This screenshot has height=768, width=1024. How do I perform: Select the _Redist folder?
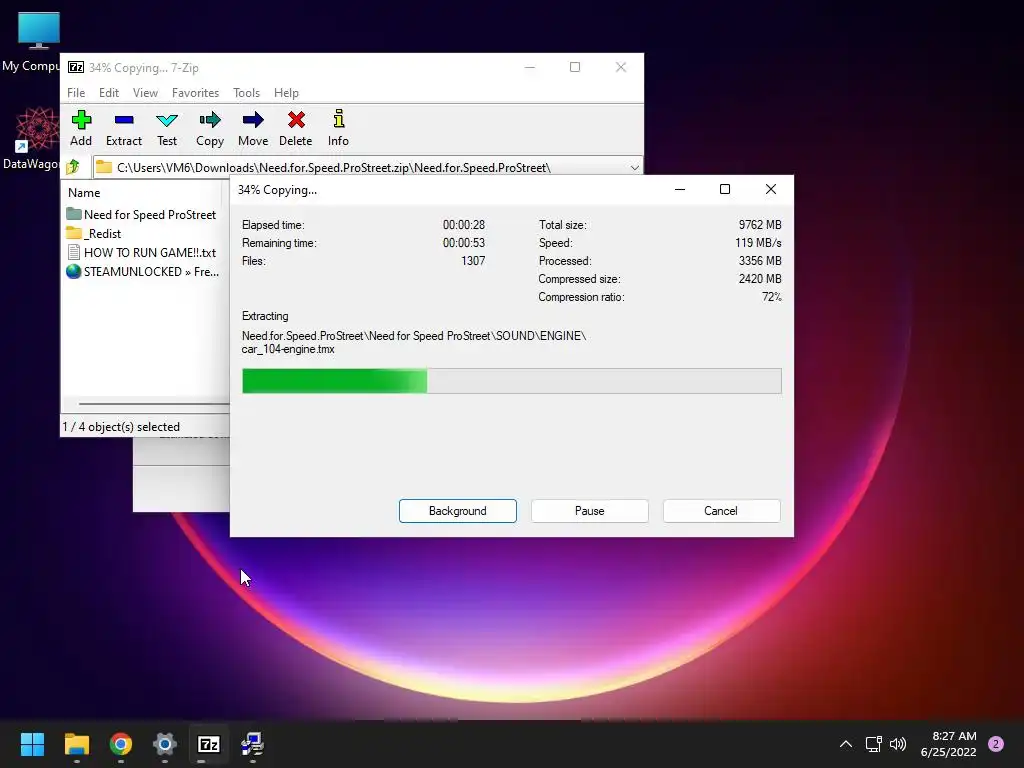click(x=94, y=233)
